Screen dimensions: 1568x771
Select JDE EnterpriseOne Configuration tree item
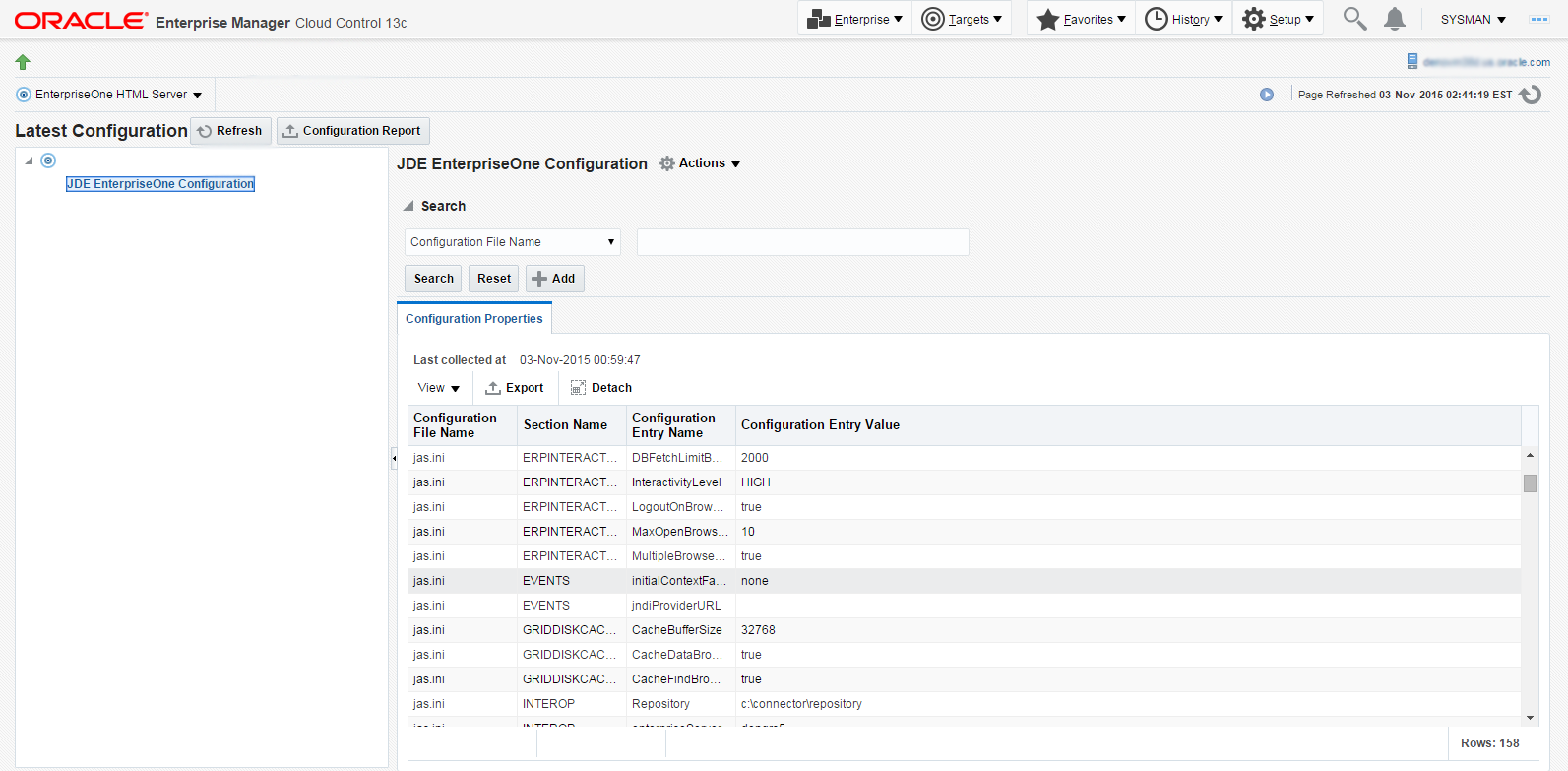coord(159,184)
